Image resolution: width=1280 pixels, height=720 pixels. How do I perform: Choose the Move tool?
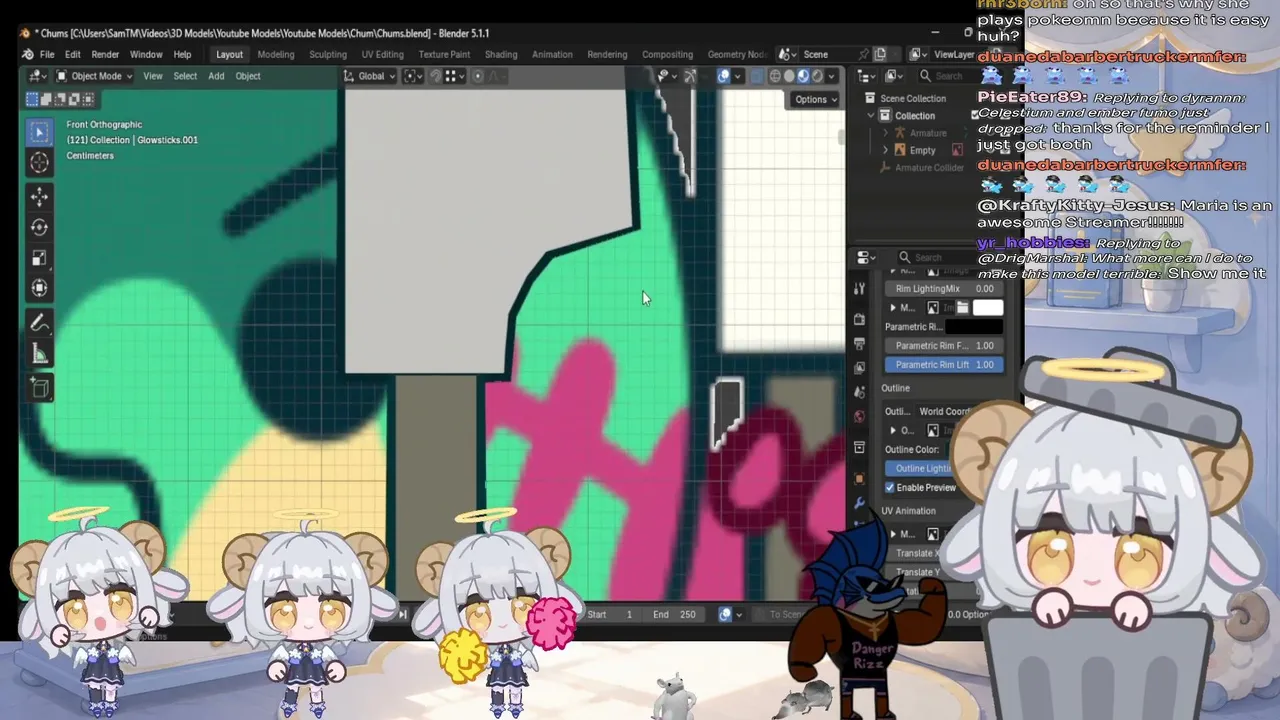point(39,197)
